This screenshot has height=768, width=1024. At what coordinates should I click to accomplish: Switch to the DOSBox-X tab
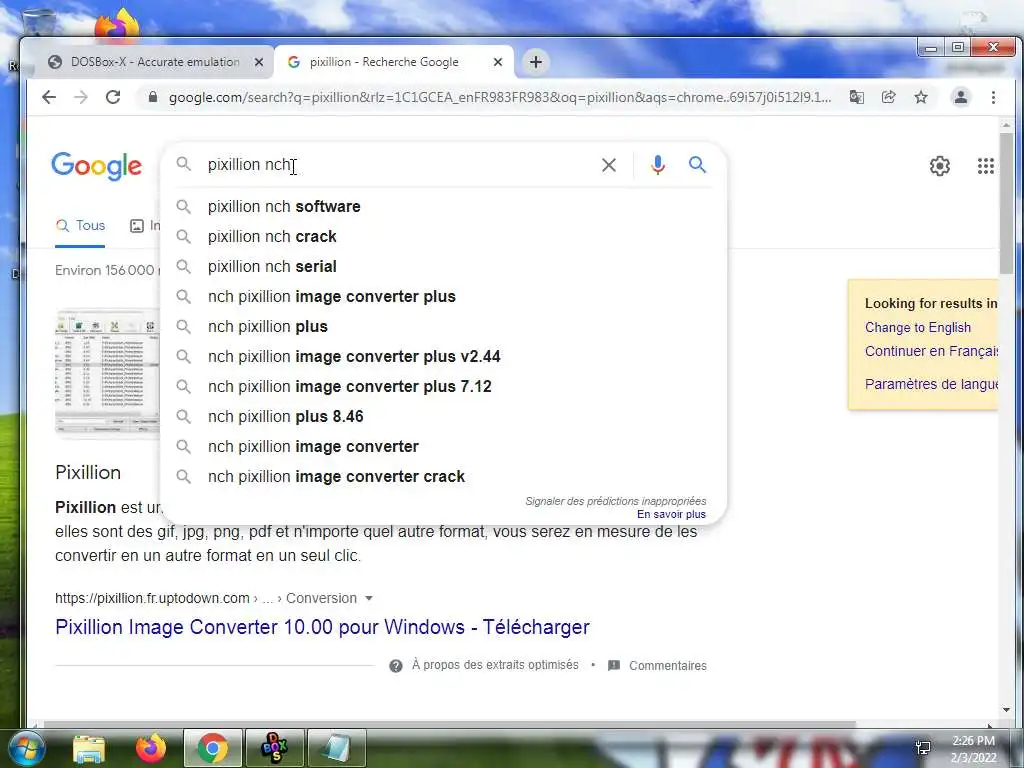(154, 62)
